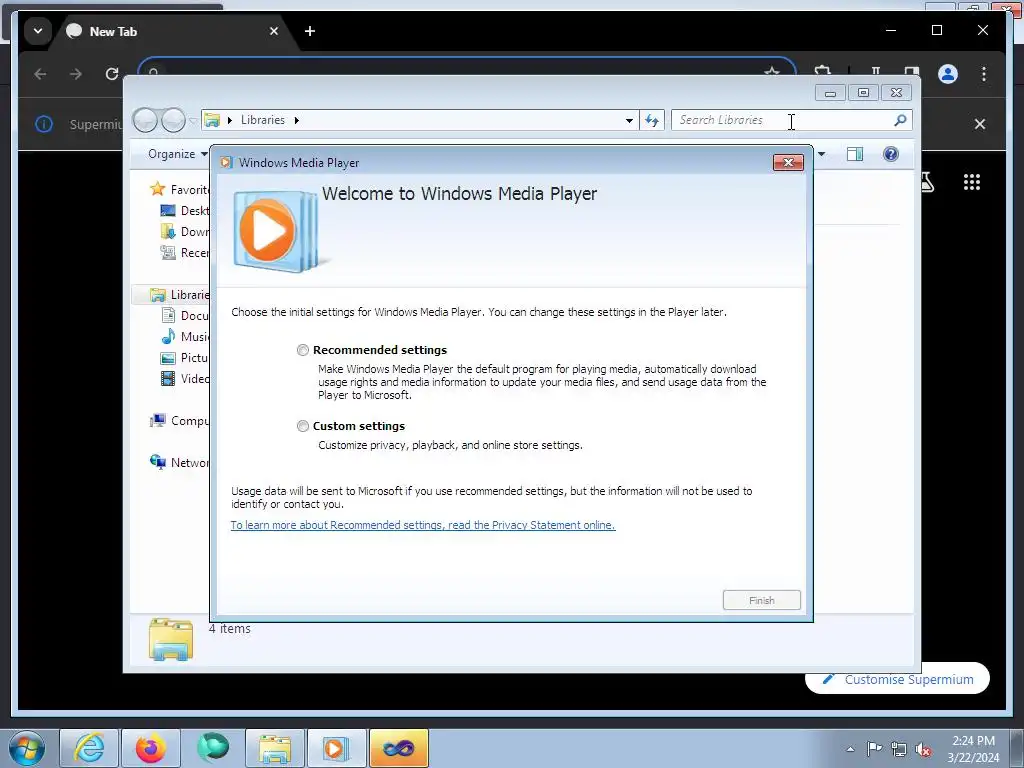Open Pictures library in the navigation pane
The width and height of the screenshot is (1024, 768).
[185, 358]
